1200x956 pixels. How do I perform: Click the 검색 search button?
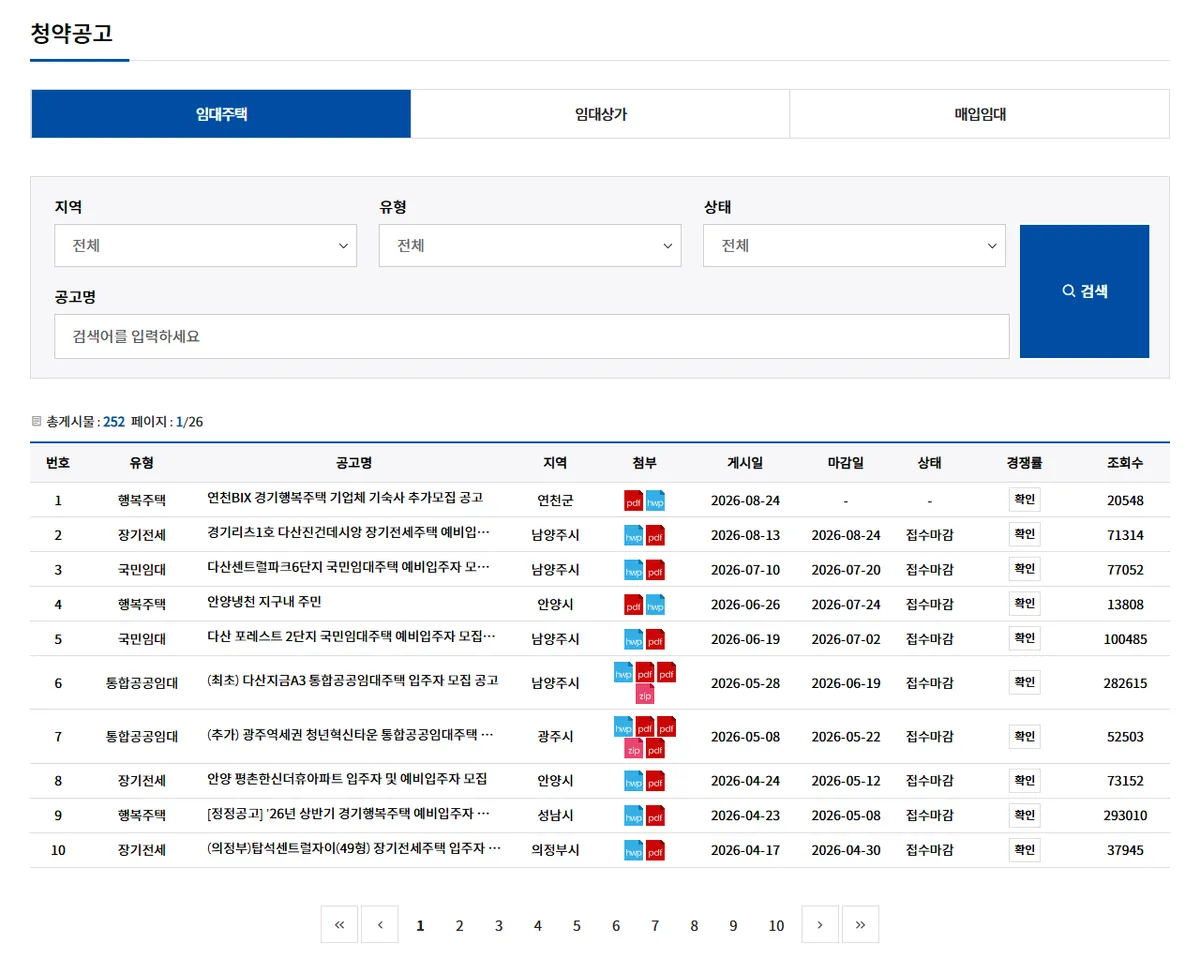pyautogui.click(x=1084, y=291)
